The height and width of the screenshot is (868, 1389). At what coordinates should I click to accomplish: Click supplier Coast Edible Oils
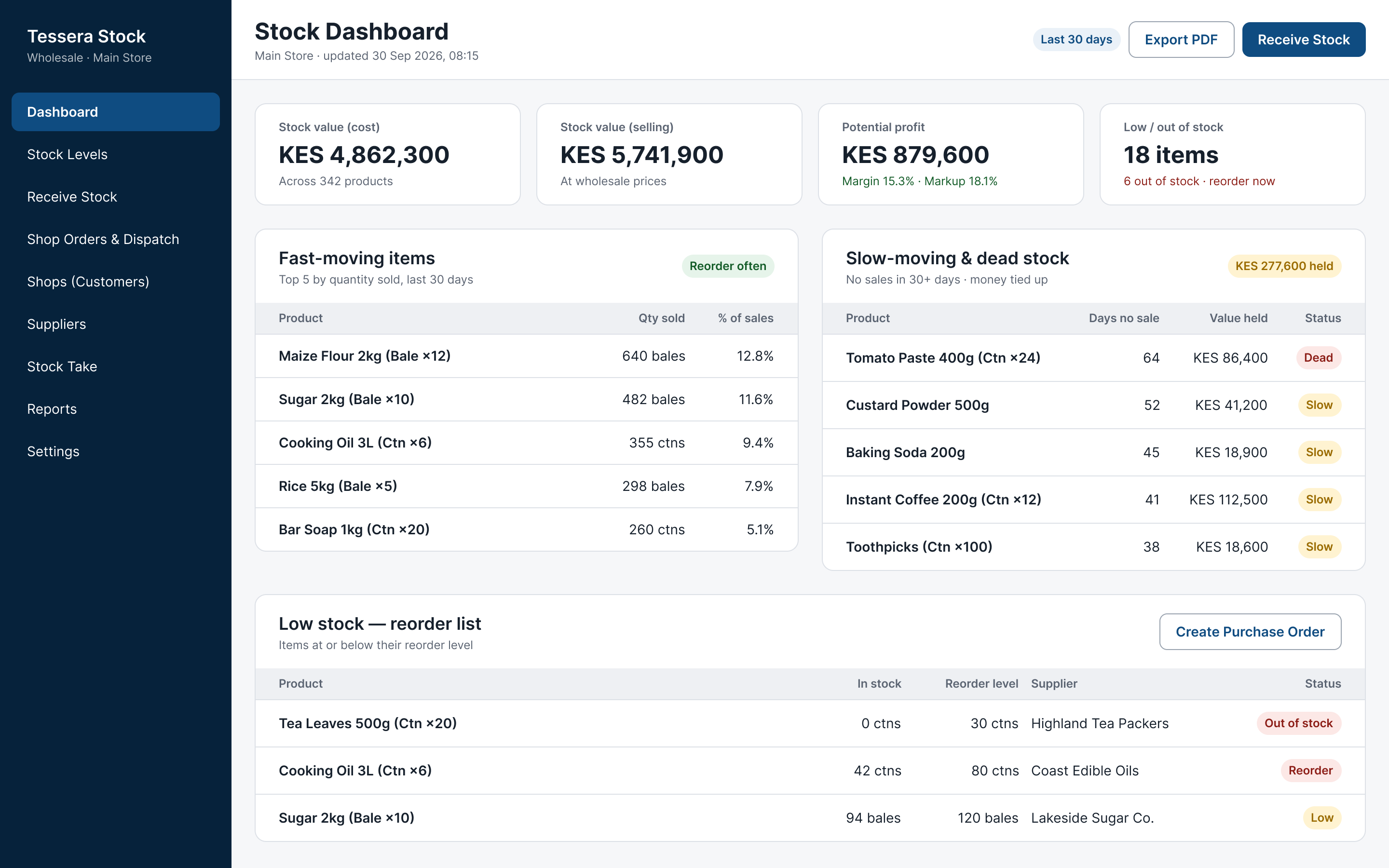point(1085,771)
